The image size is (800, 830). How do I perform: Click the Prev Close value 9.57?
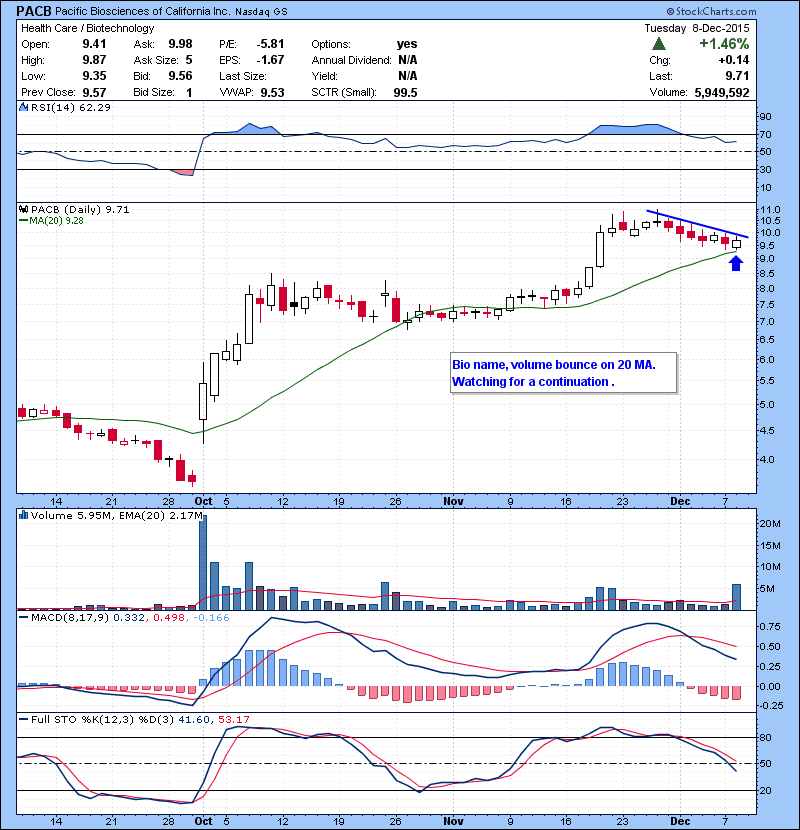[x=94, y=93]
